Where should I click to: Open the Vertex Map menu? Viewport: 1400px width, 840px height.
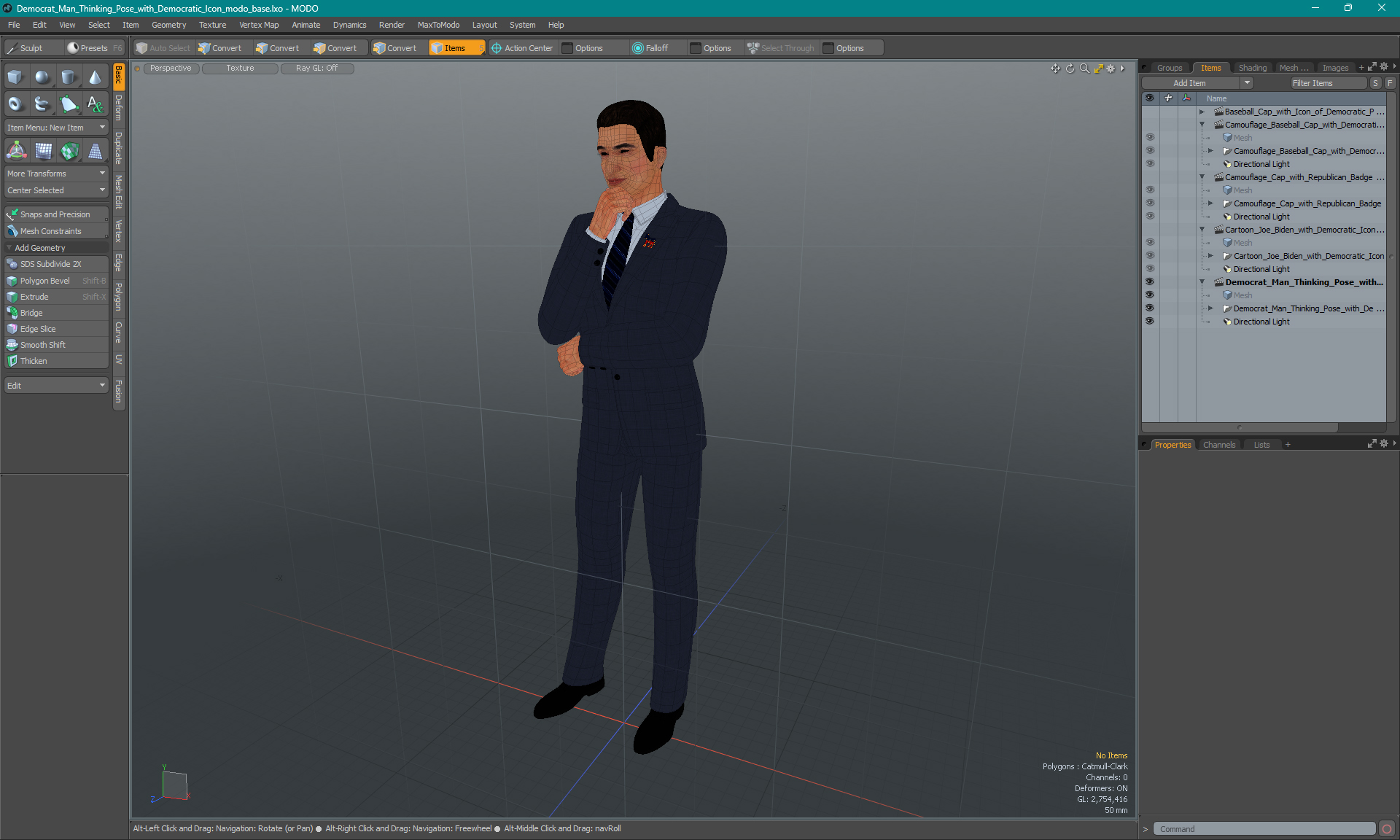click(x=259, y=25)
